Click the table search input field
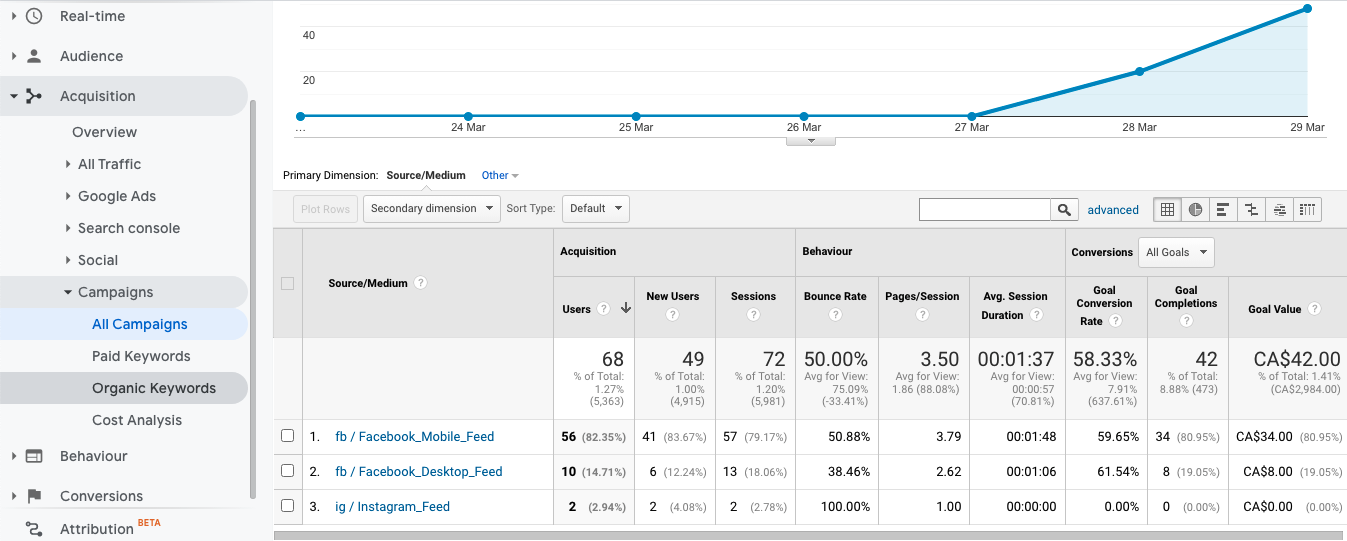This screenshot has width=1347, height=541. 984,209
